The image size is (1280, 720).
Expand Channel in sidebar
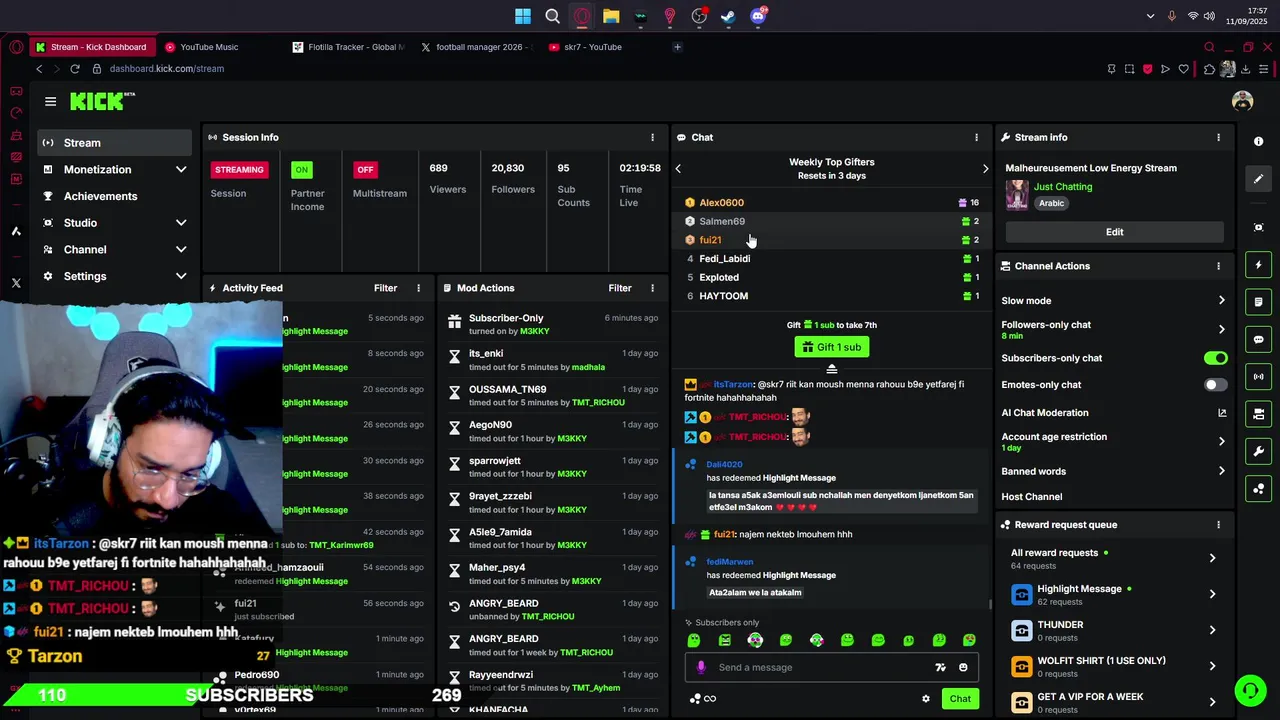click(x=181, y=250)
